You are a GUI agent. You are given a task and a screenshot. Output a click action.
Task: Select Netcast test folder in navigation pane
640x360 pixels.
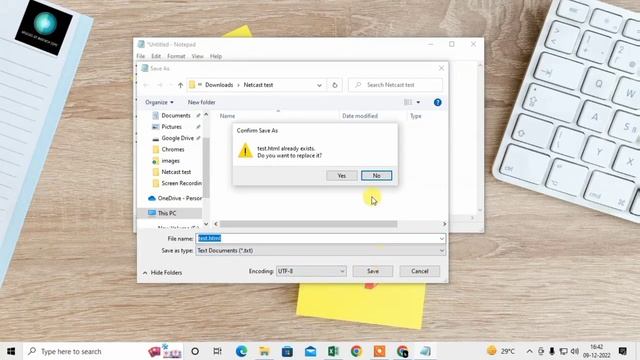tap(176, 172)
